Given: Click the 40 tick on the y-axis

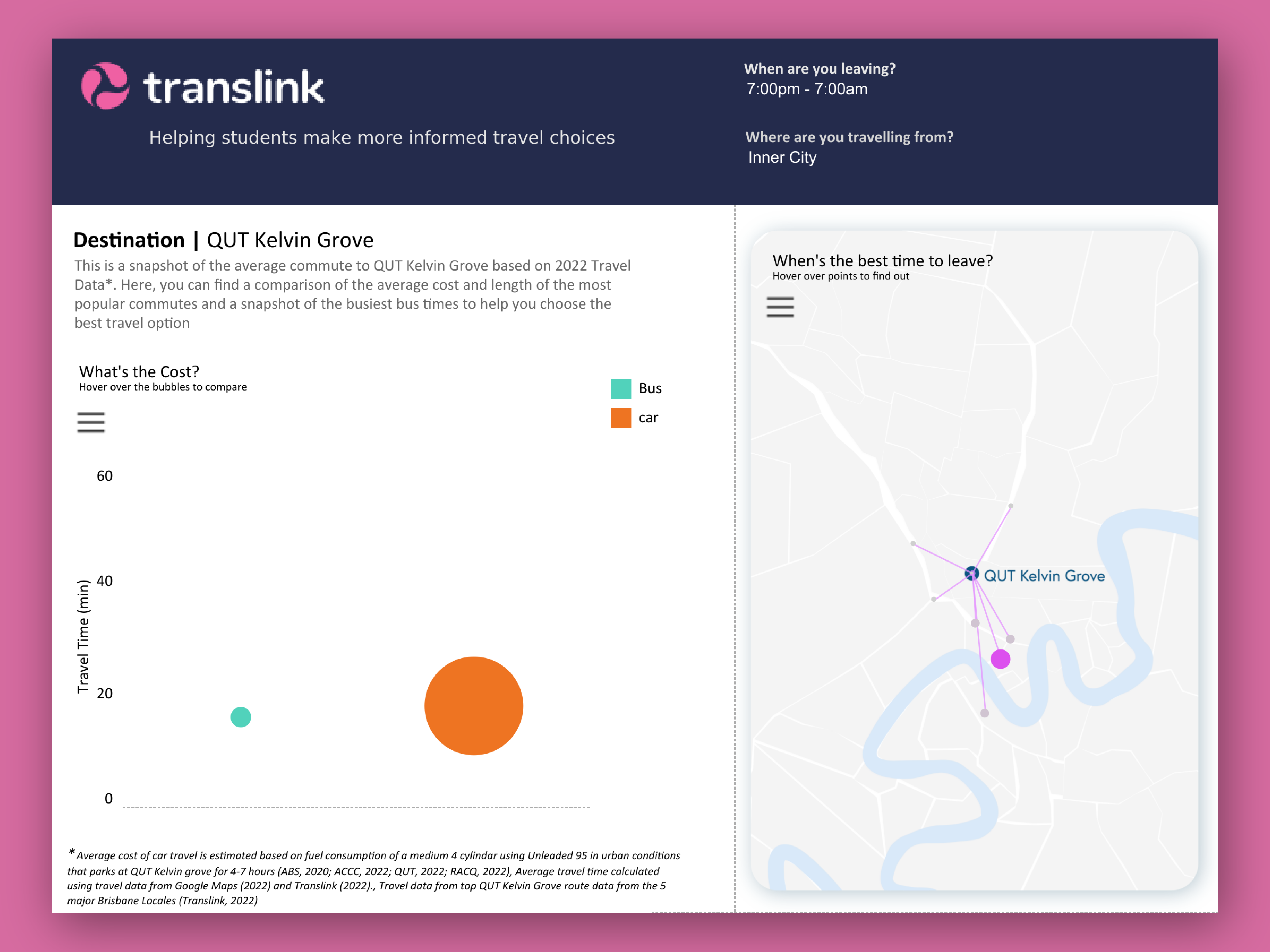Looking at the screenshot, I should [105, 581].
